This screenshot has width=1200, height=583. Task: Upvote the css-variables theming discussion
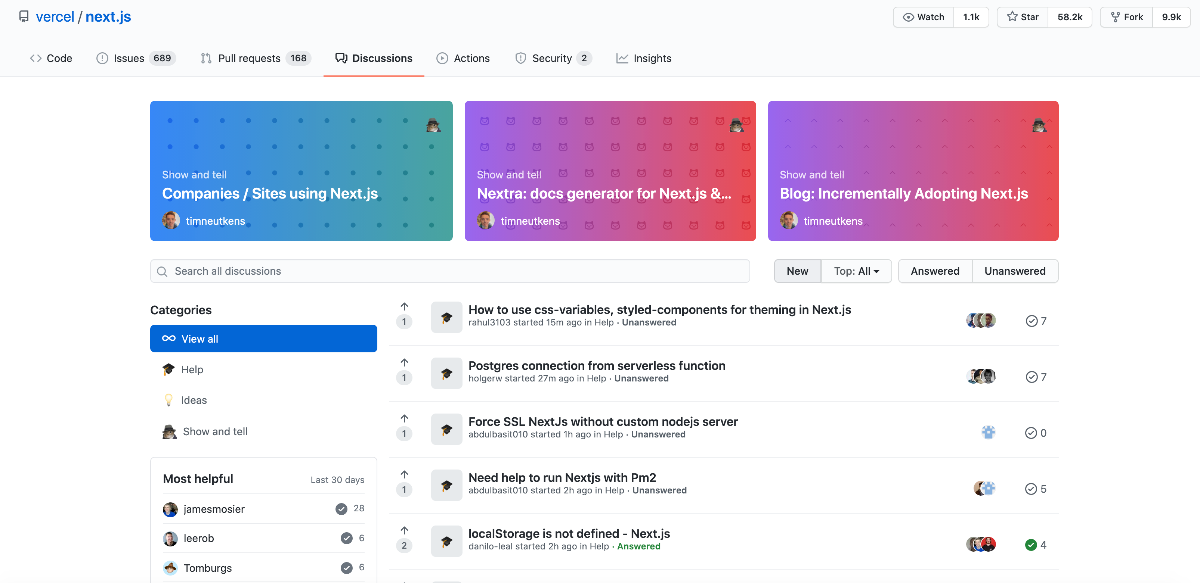404,307
